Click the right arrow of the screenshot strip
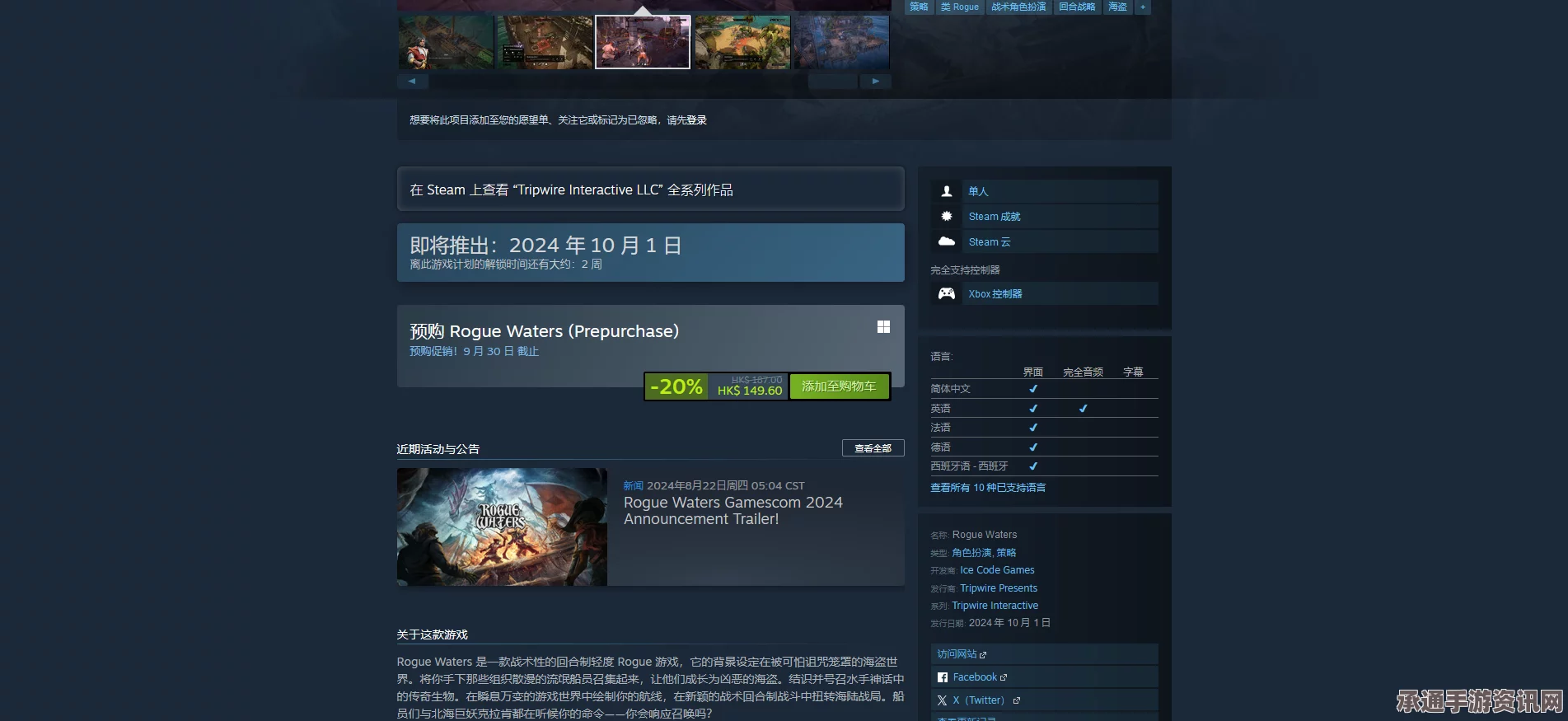Screen dimensions: 1568x721 875,82
